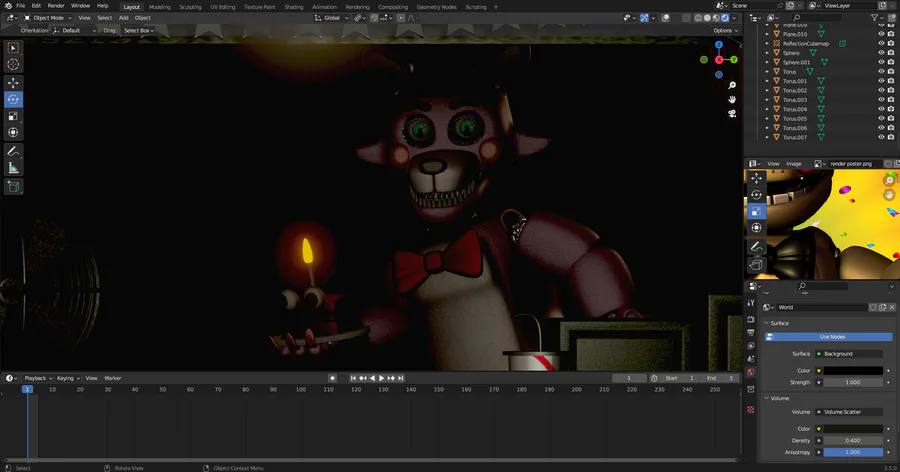Open Orientation Default dropdown

click(74, 30)
